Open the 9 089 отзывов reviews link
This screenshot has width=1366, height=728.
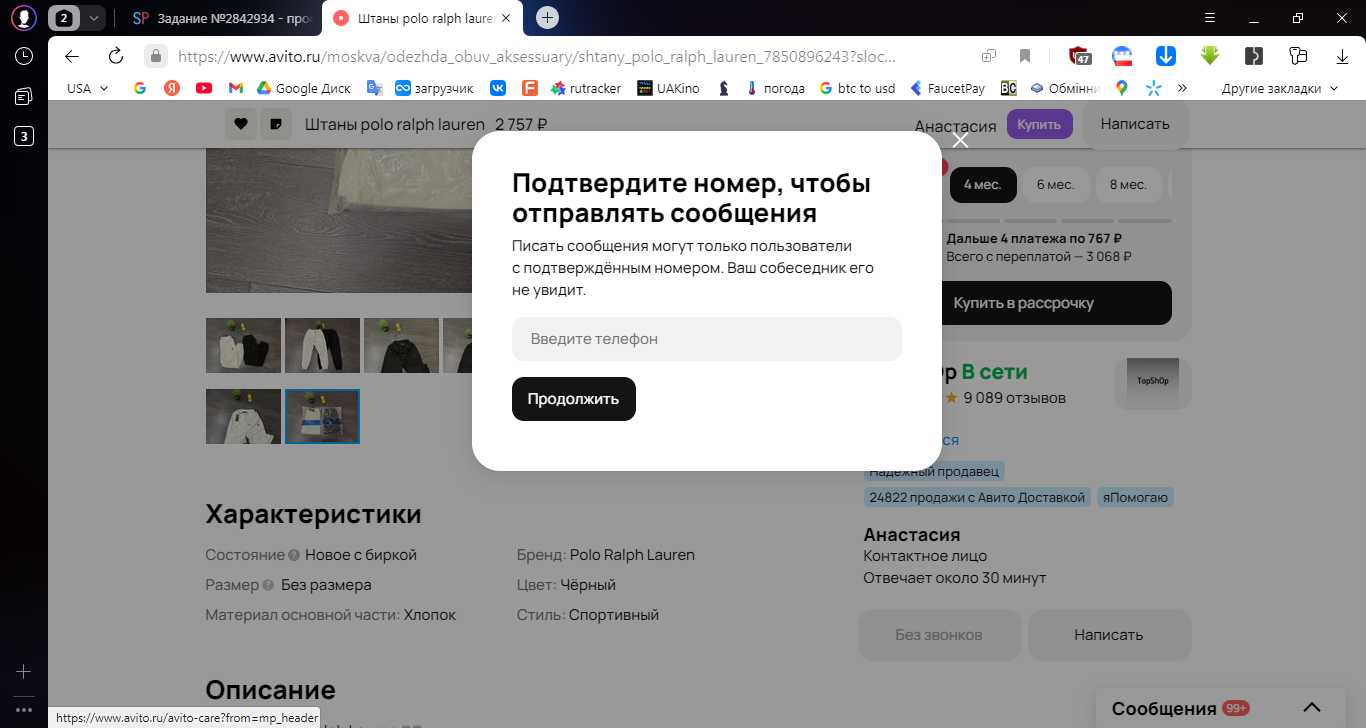[1014, 398]
